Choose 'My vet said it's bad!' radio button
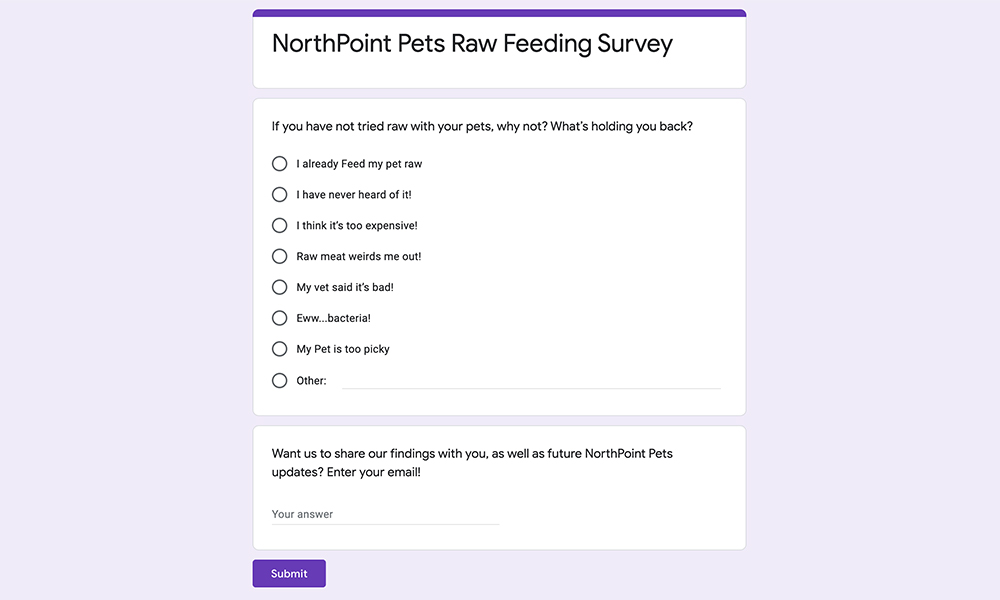The width and height of the screenshot is (1000, 600). tap(279, 287)
